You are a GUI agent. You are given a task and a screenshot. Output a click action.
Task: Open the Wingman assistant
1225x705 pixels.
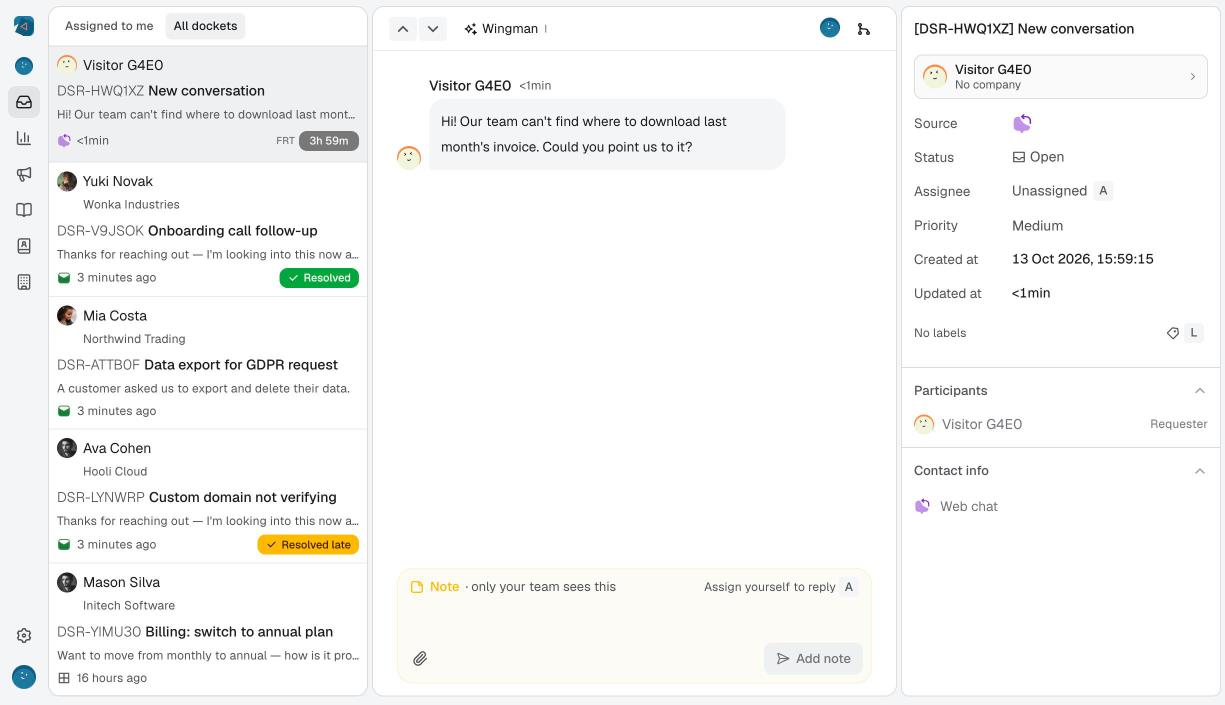pos(501,29)
